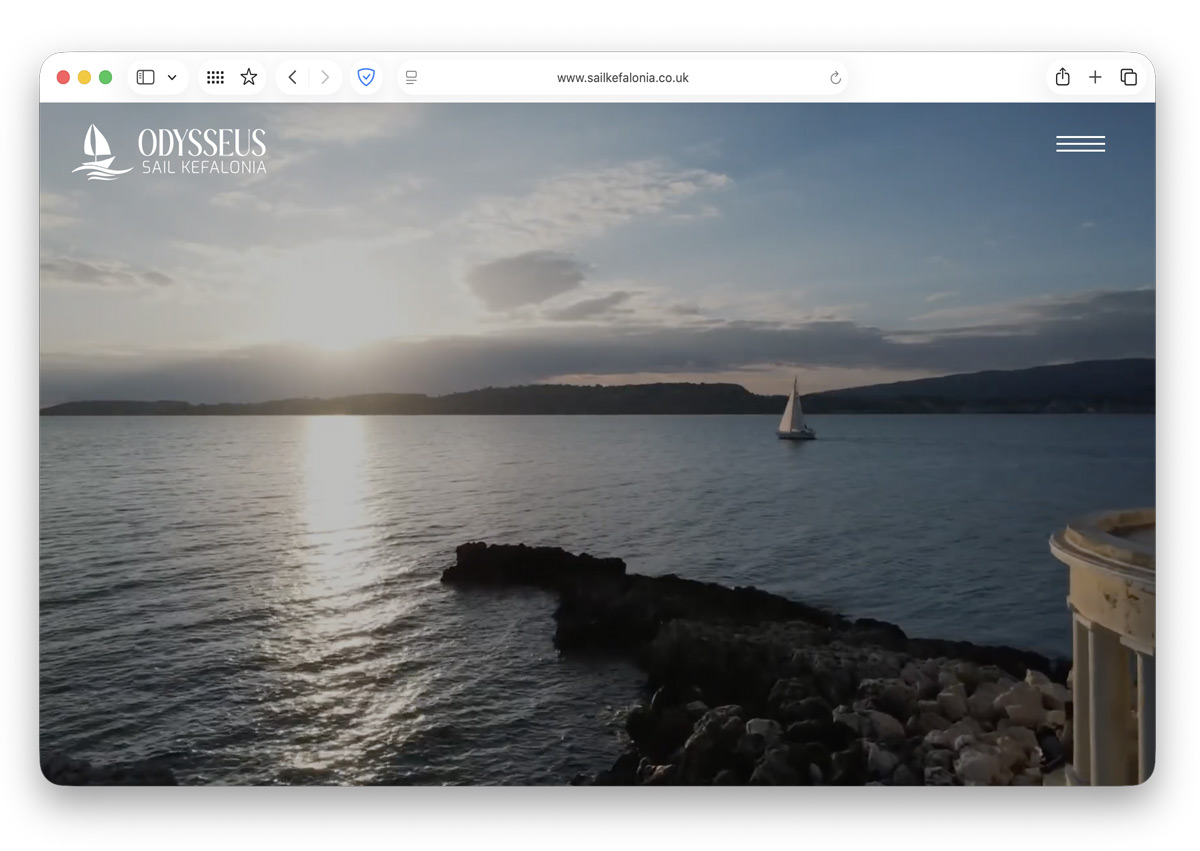The height and width of the screenshot is (851, 1200).
Task: Open the Share menu icon
Action: tap(1062, 77)
